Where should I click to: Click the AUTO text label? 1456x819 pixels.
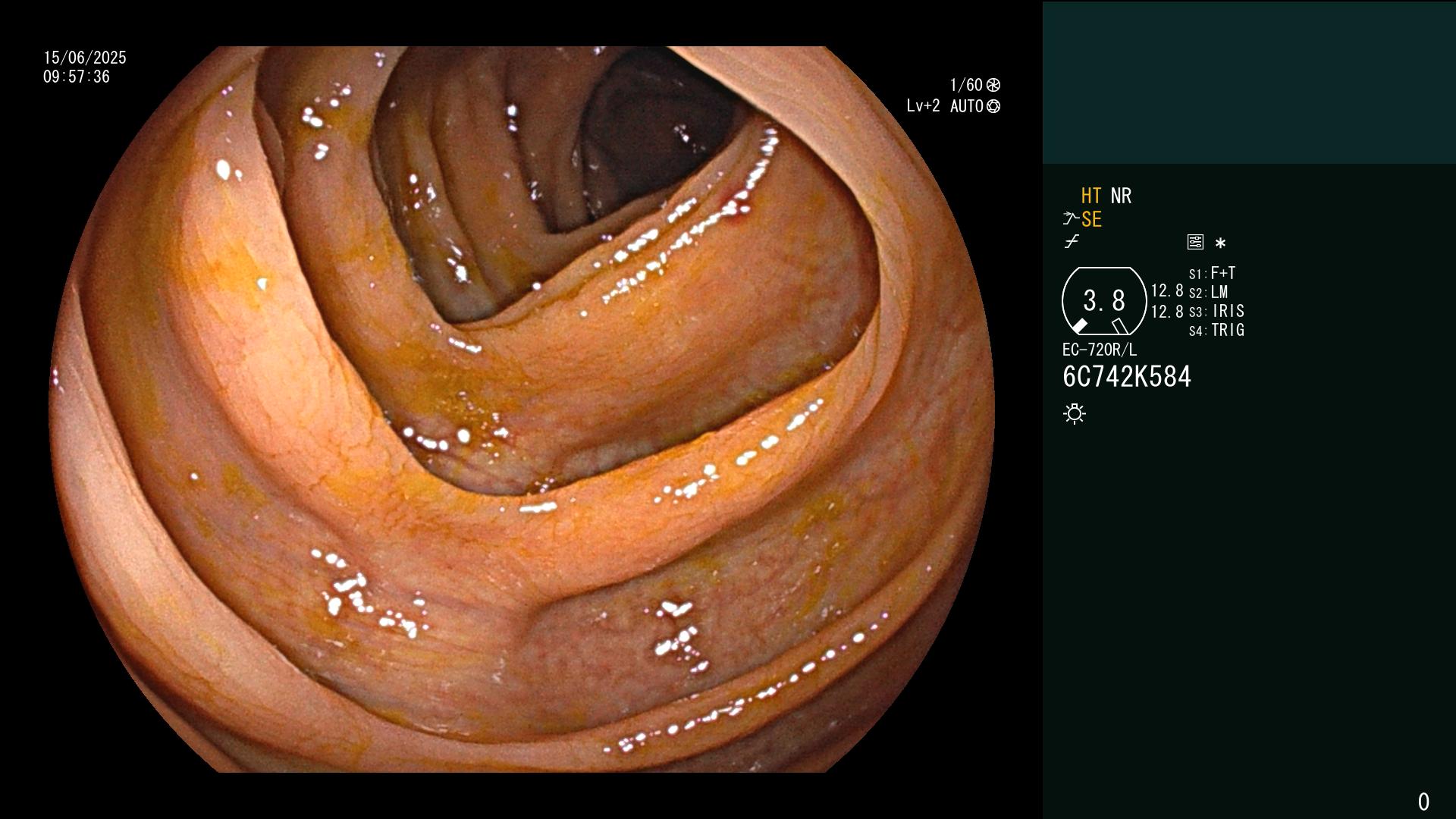[x=967, y=106]
